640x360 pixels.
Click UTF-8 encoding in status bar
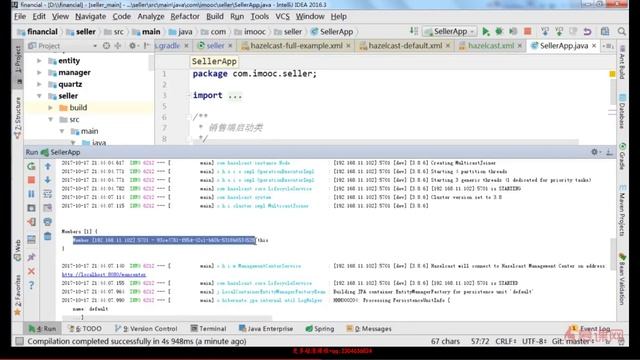533,341
